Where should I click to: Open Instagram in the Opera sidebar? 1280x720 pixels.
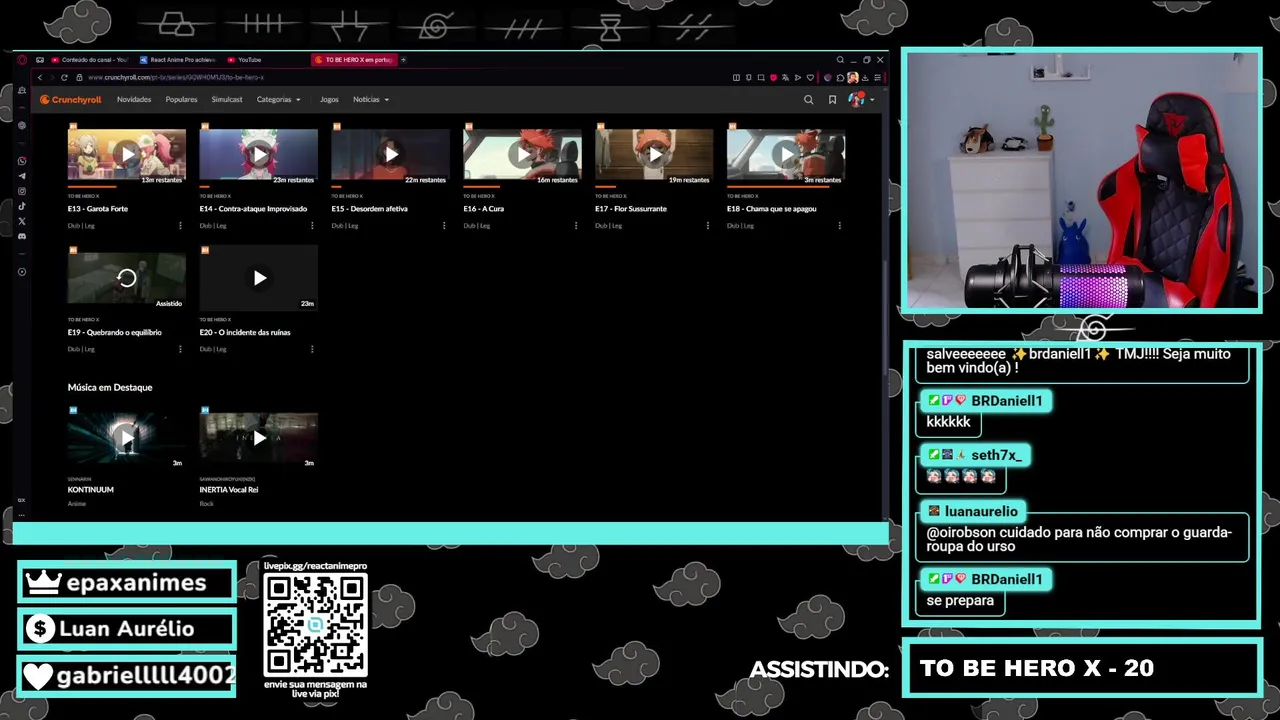pyautogui.click(x=22, y=191)
